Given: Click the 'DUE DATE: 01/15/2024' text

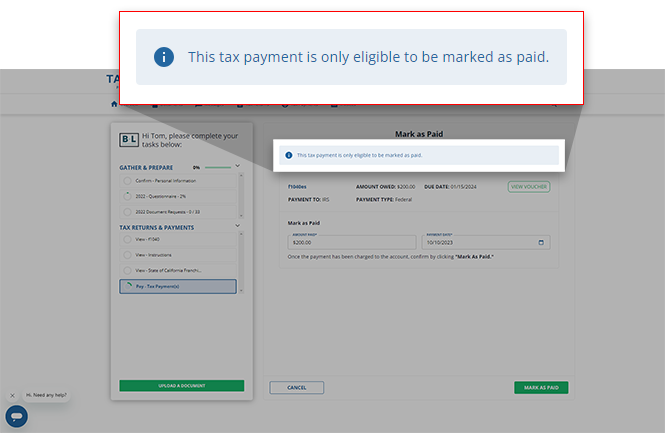Looking at the screenshot, I should pyautogui.click(x=450, y=187).
